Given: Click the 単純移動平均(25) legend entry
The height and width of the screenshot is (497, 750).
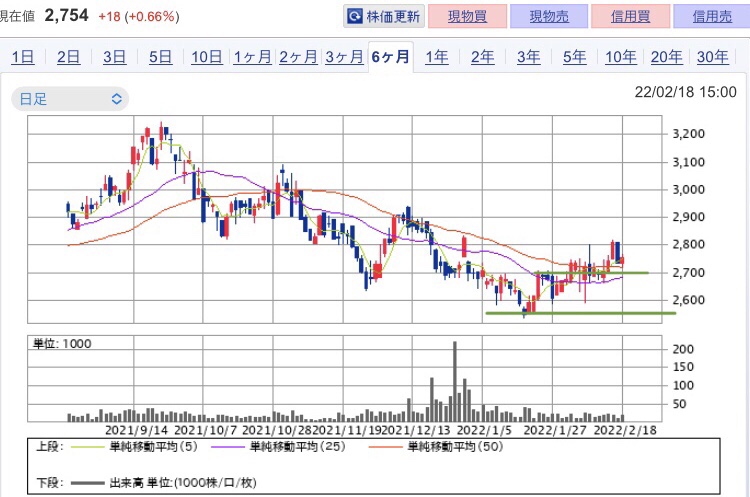Looking at the screenshot, I should click(x=278, y=447).
